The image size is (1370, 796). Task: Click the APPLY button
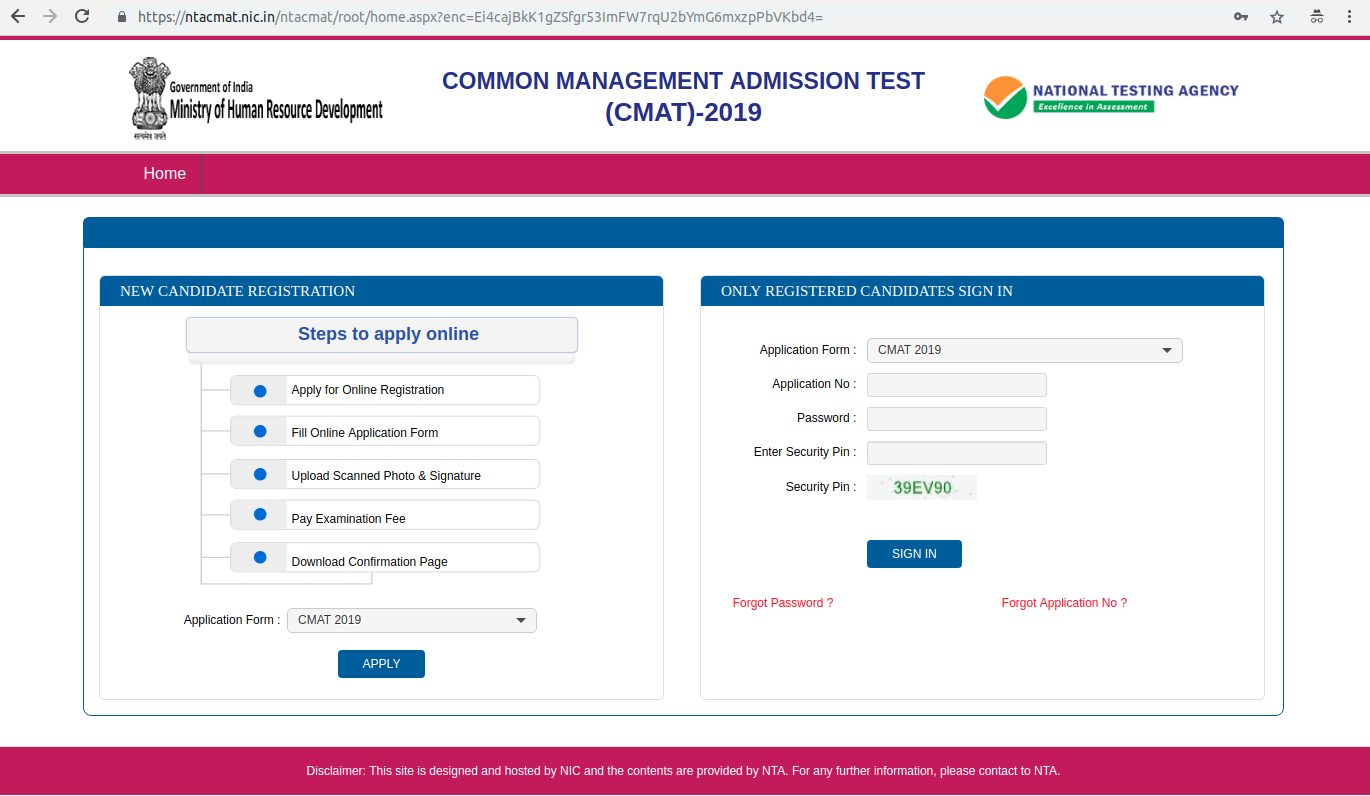381,664
